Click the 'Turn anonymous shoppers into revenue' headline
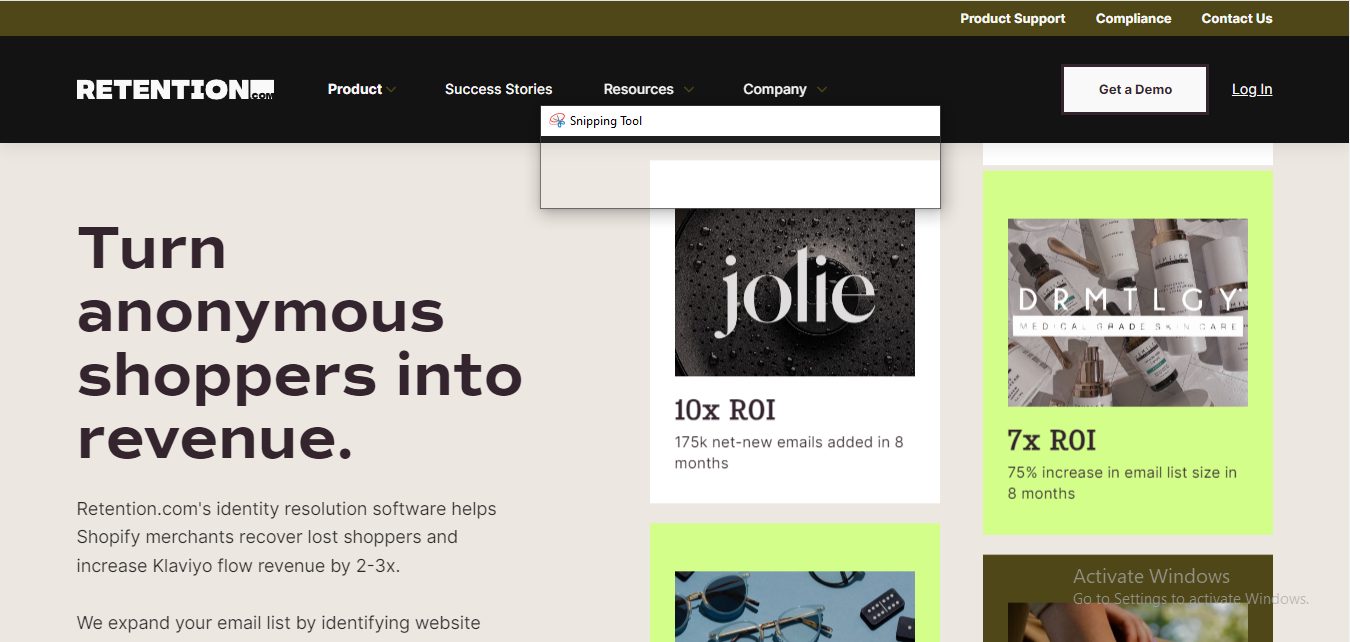This screenshot has height=642, width=1350. (300, 343)
